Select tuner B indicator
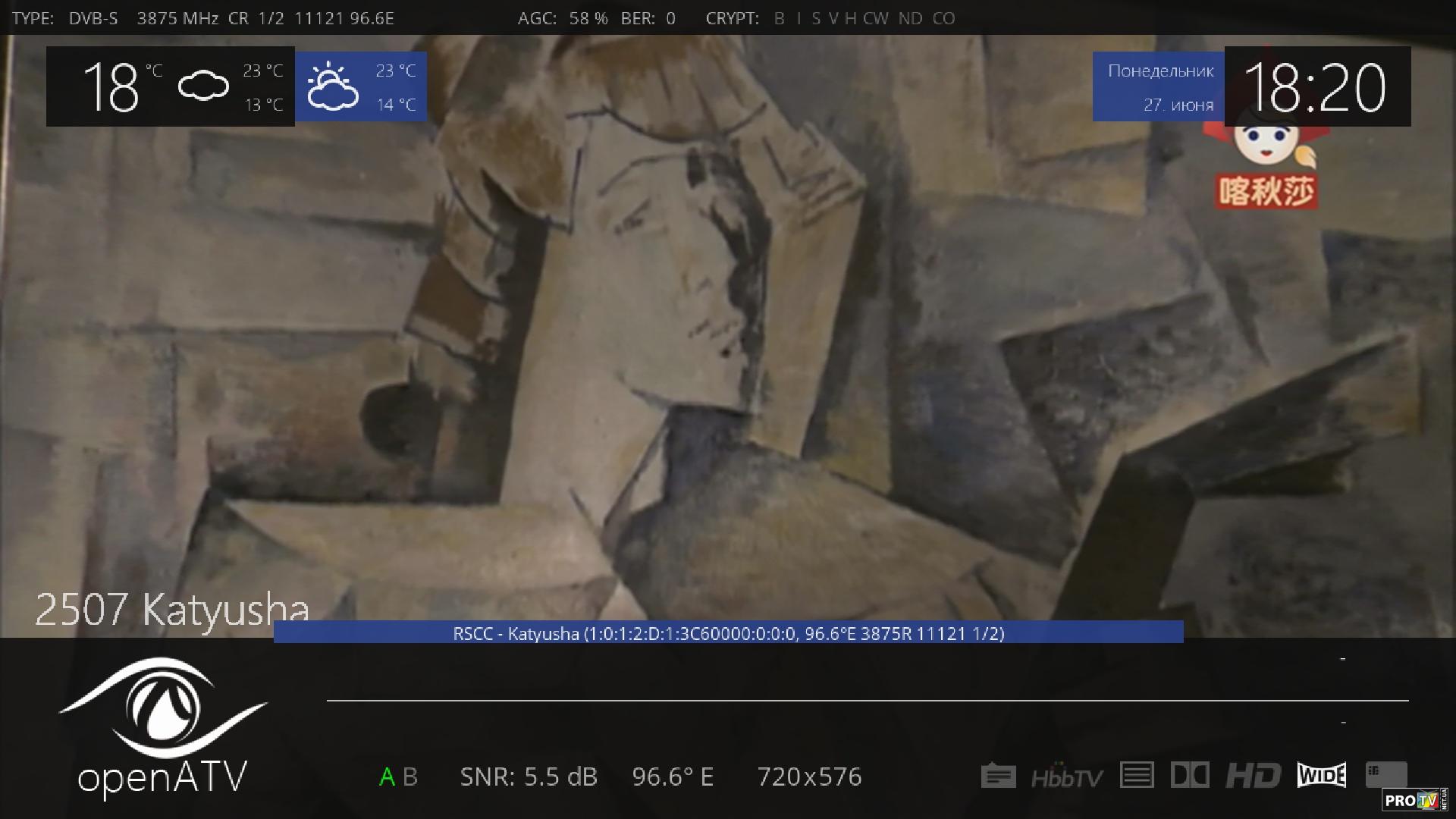The image size is (1456, 819). click(410, 777)
